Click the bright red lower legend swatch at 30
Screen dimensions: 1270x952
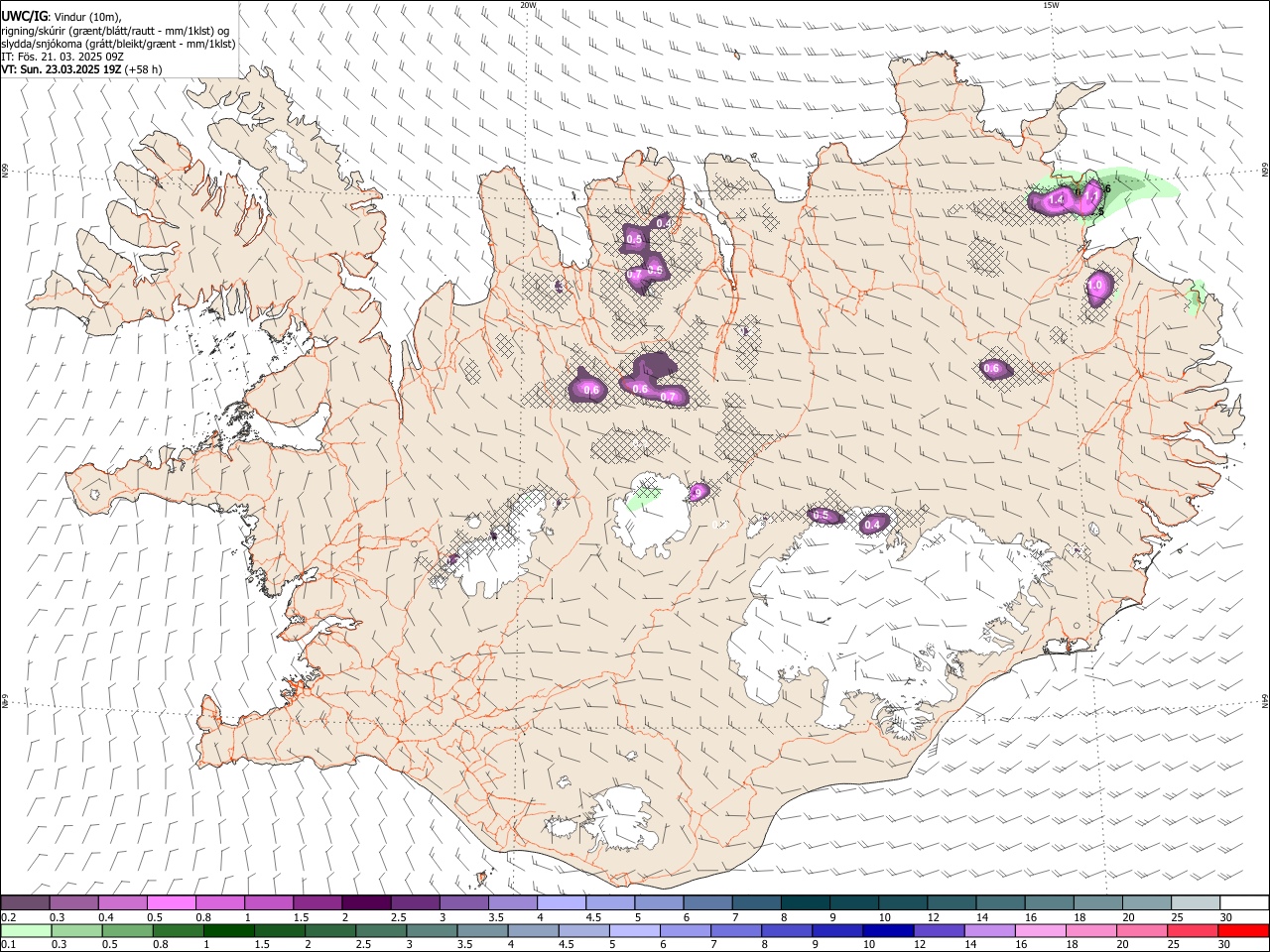pos(1243,931)
